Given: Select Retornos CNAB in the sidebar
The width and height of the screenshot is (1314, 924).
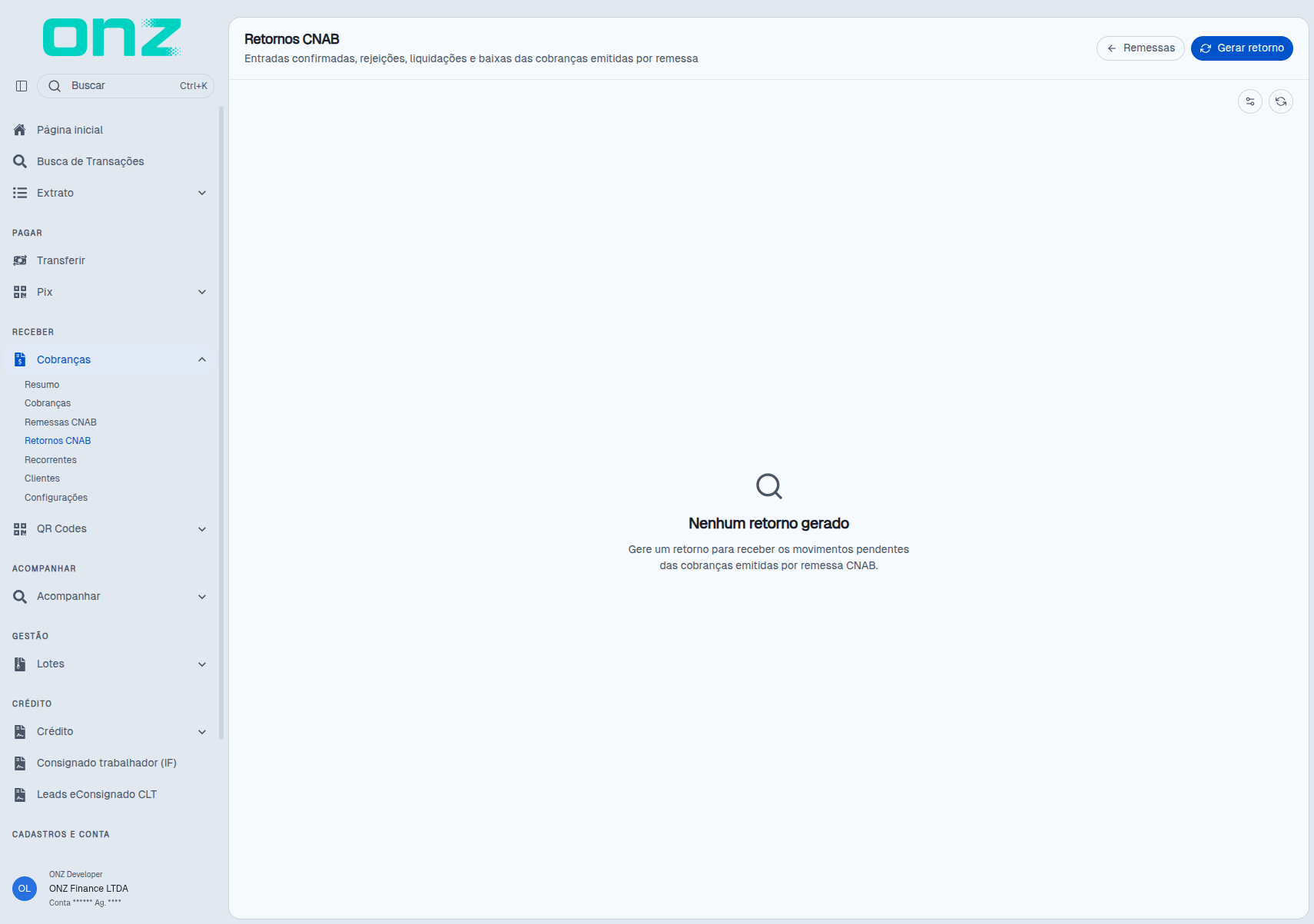Looking at the screenshot, I should point(58,441).
